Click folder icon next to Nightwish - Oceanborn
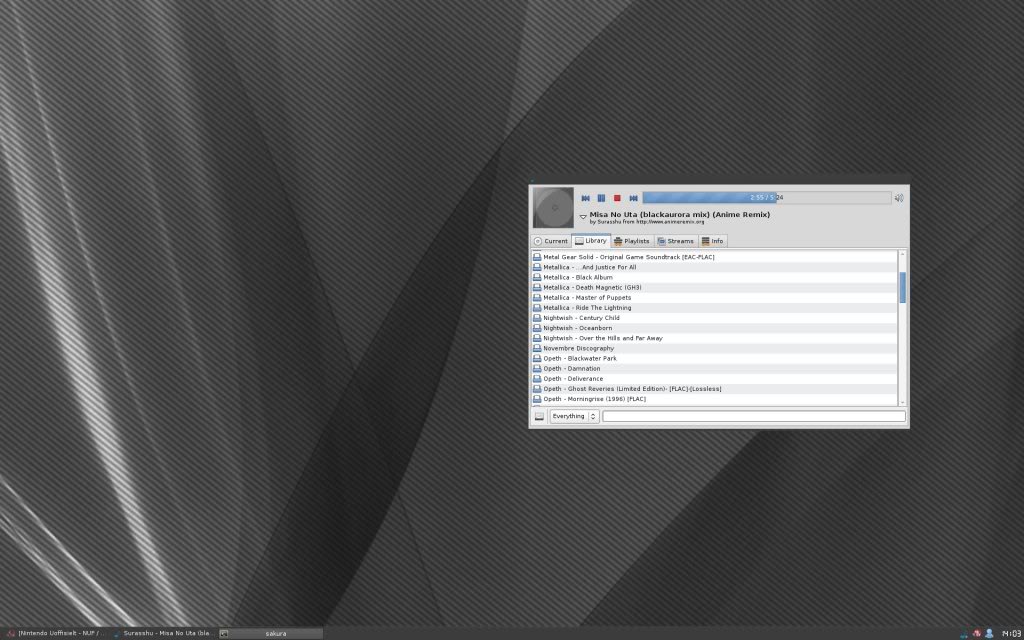1024x640 pixels. click(x=537, y=328)
